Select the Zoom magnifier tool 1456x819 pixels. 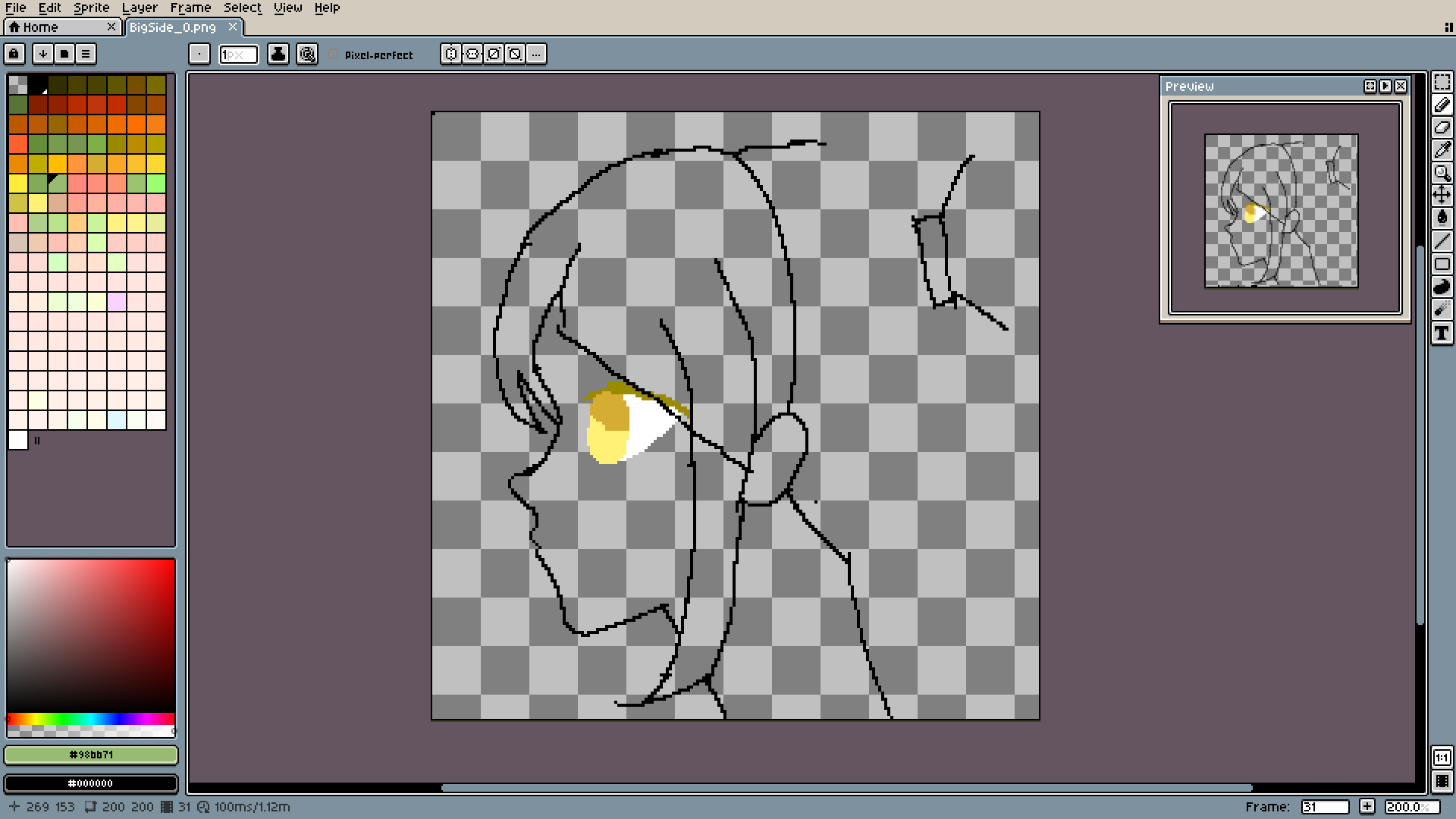[1442, 173]
